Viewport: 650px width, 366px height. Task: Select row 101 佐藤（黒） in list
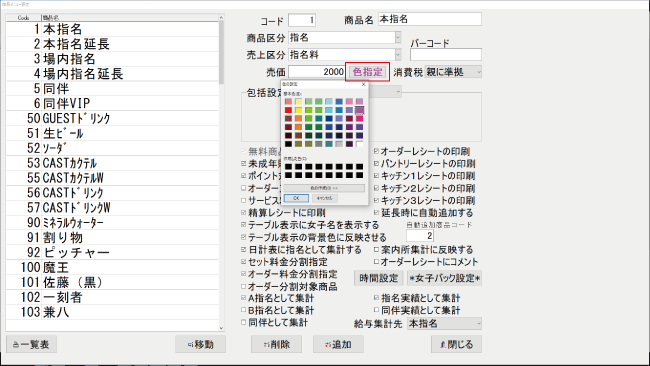(x=112, y=282)
